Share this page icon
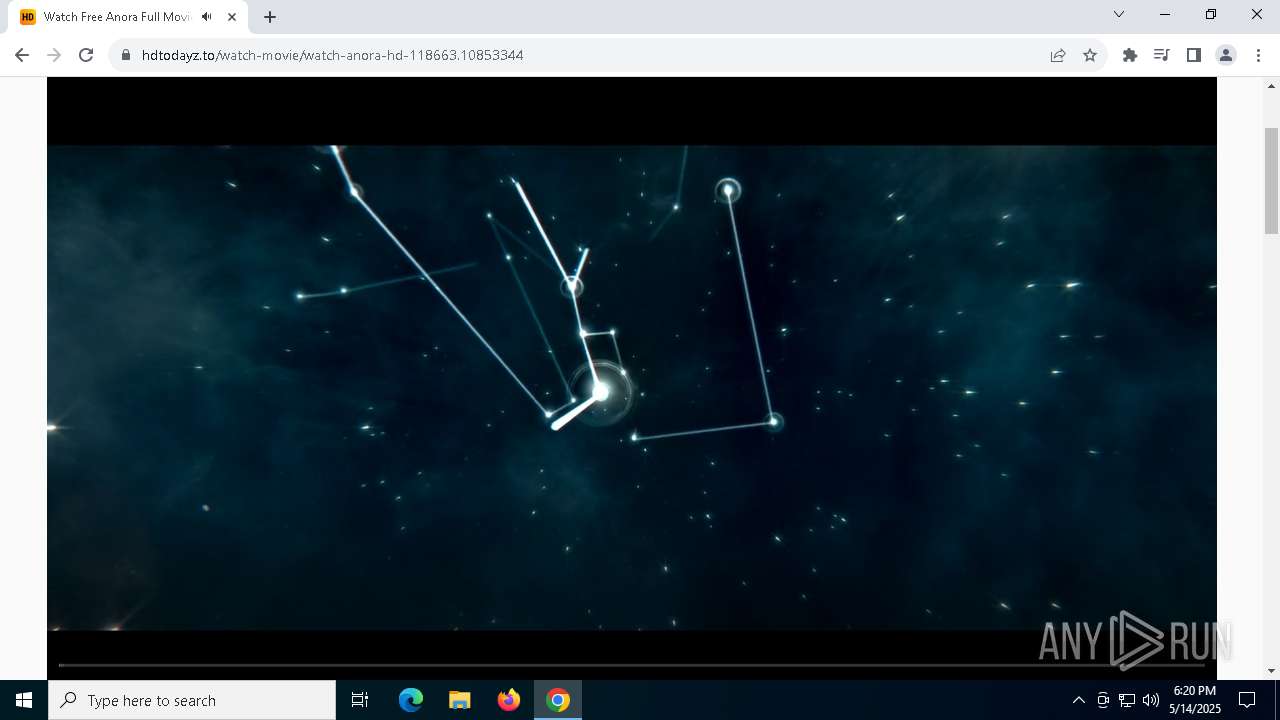This screenshot has height=720, width=1280. 1058,55
